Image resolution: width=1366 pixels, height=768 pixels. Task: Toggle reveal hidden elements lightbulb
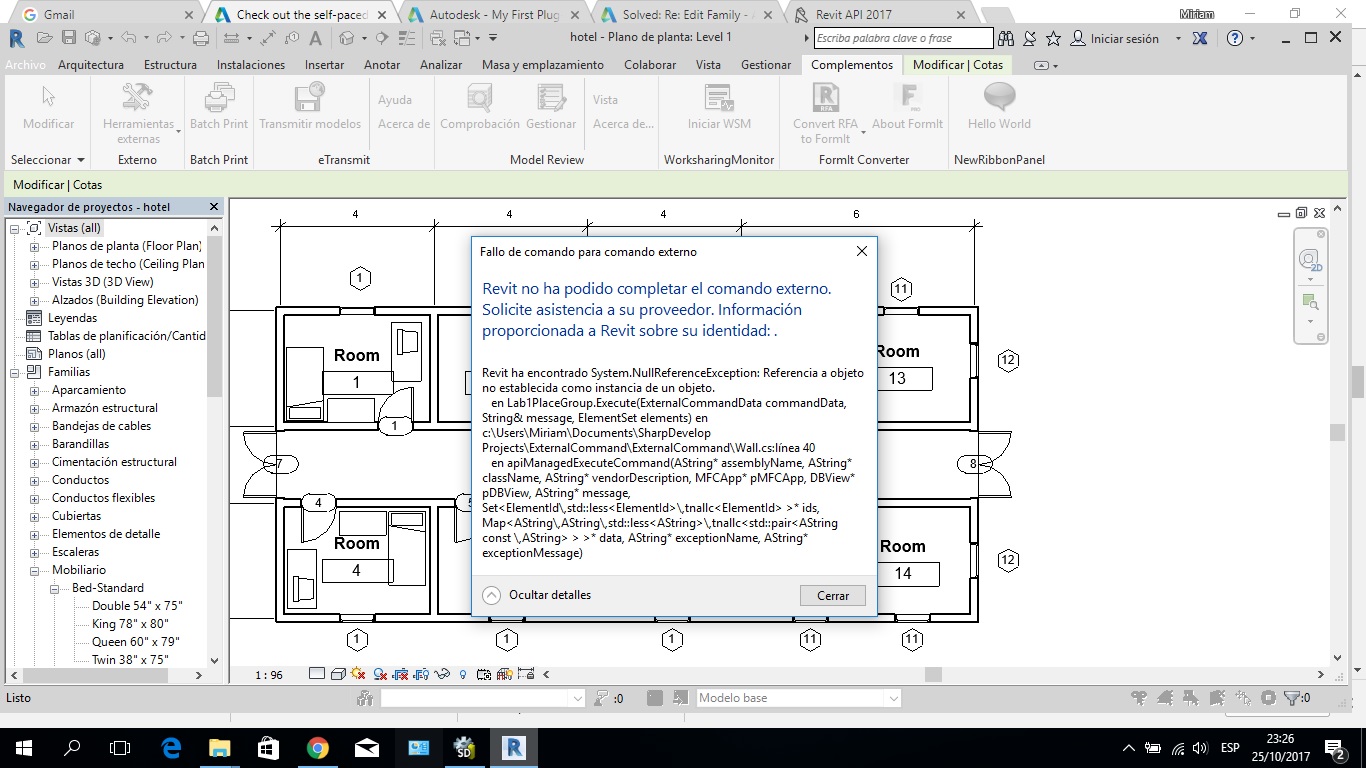pyautogui.click(x=463, y=675)
